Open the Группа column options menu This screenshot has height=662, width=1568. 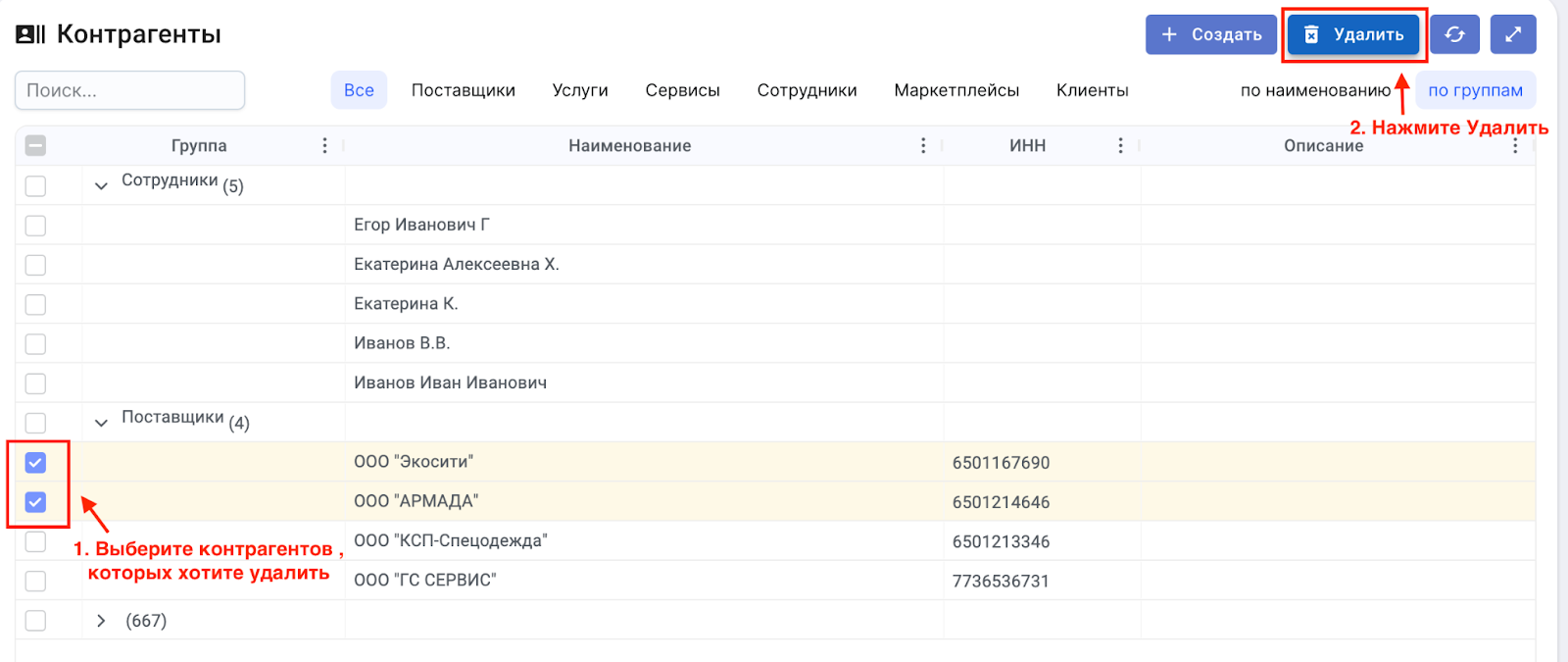pyautogui.click(x=324, y=145)
